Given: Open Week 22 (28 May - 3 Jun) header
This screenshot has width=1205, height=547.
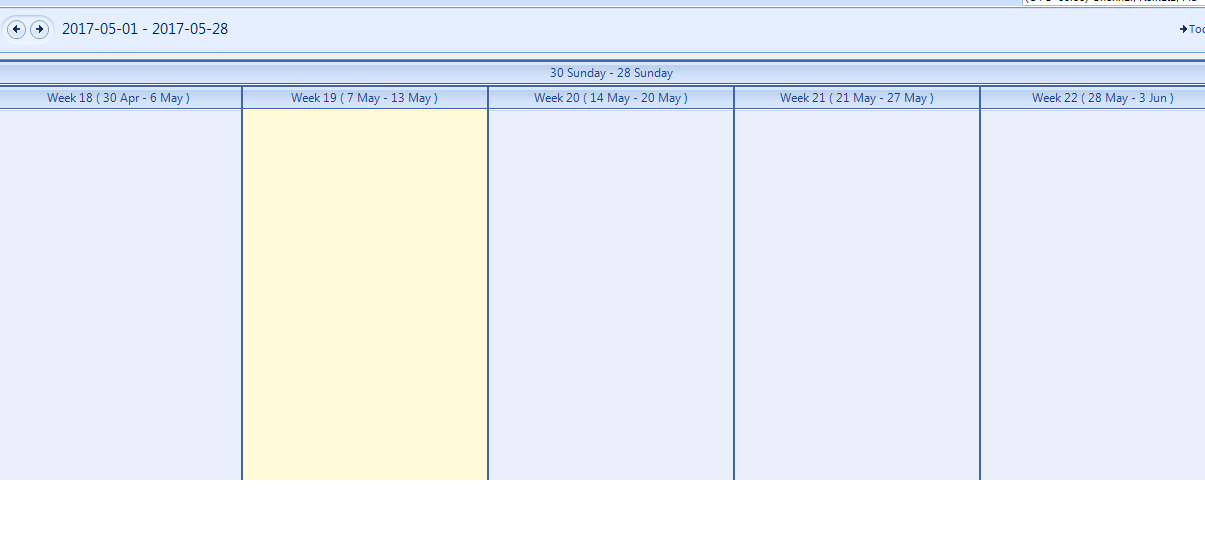Looking at the screenshot, I should click(1093, 98).
